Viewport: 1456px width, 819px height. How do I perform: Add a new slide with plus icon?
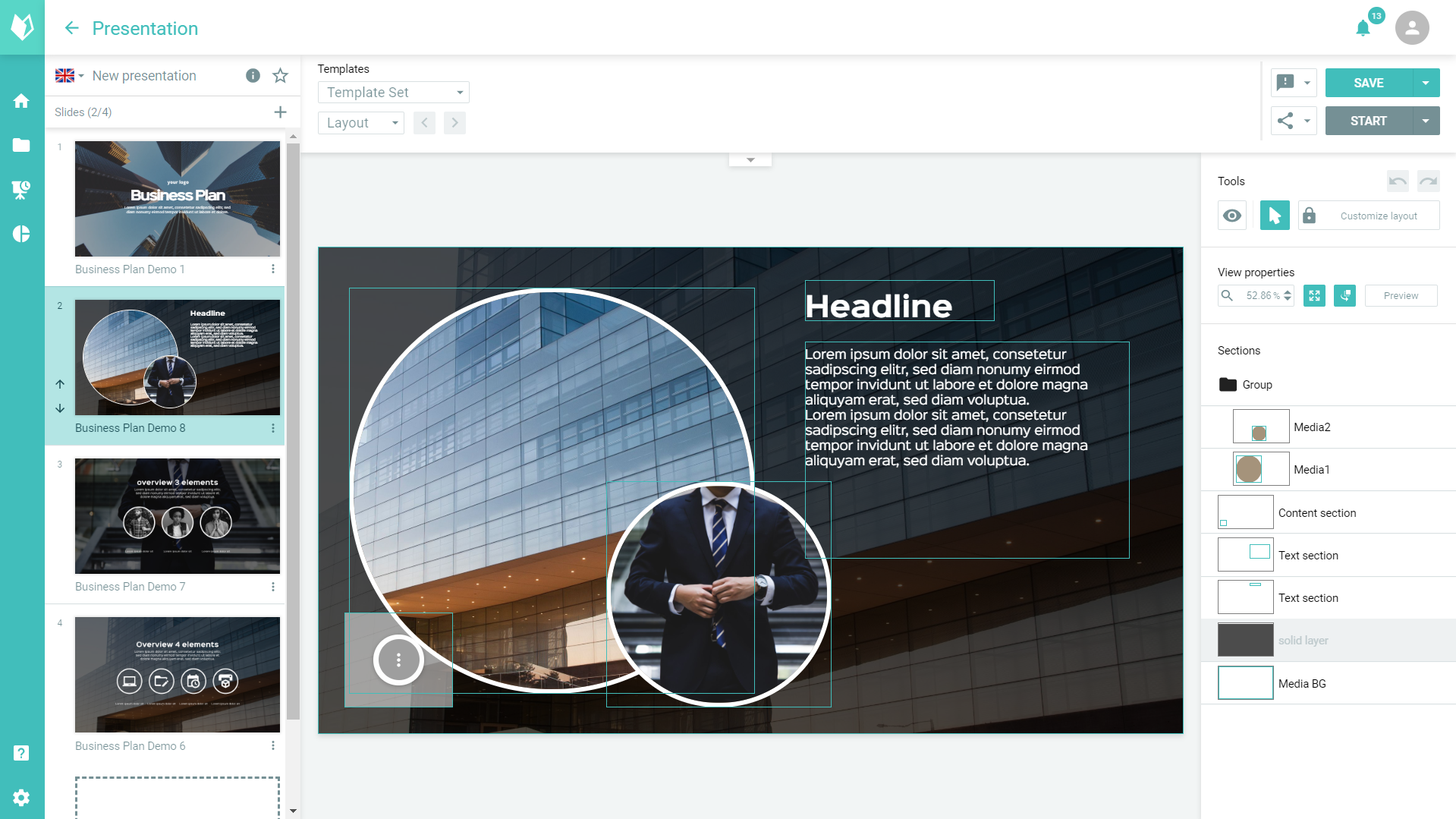click(x=280, y=112)
